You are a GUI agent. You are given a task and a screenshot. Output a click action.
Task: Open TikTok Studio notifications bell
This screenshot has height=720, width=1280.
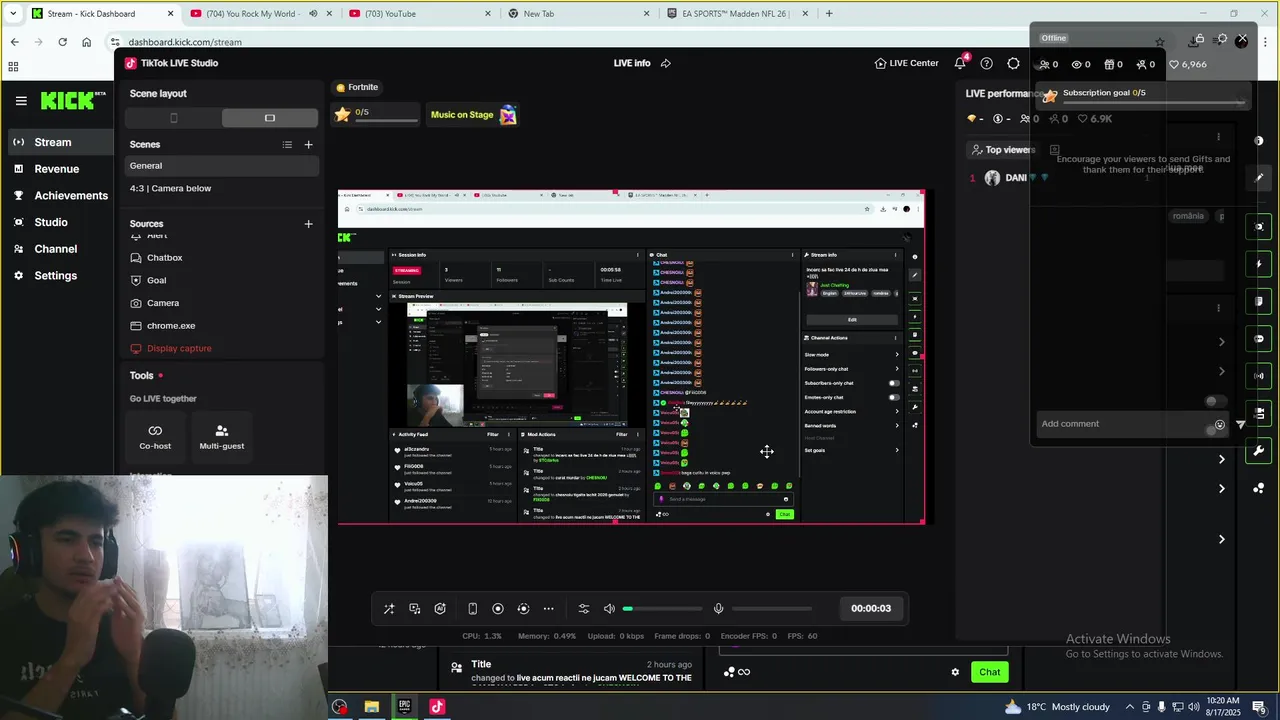pos(960,63)
